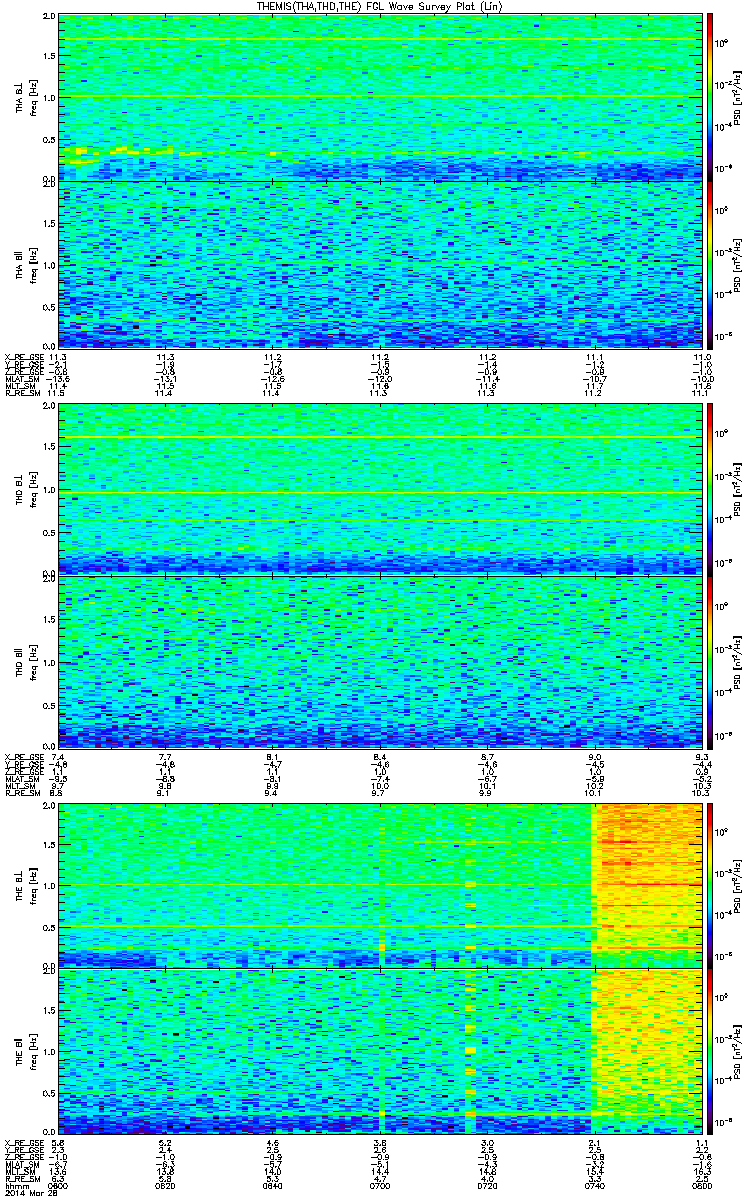Screen dimensions: 750x1200
Task: Click the THE BII spectrogram panel
Action: [381, 1053]
